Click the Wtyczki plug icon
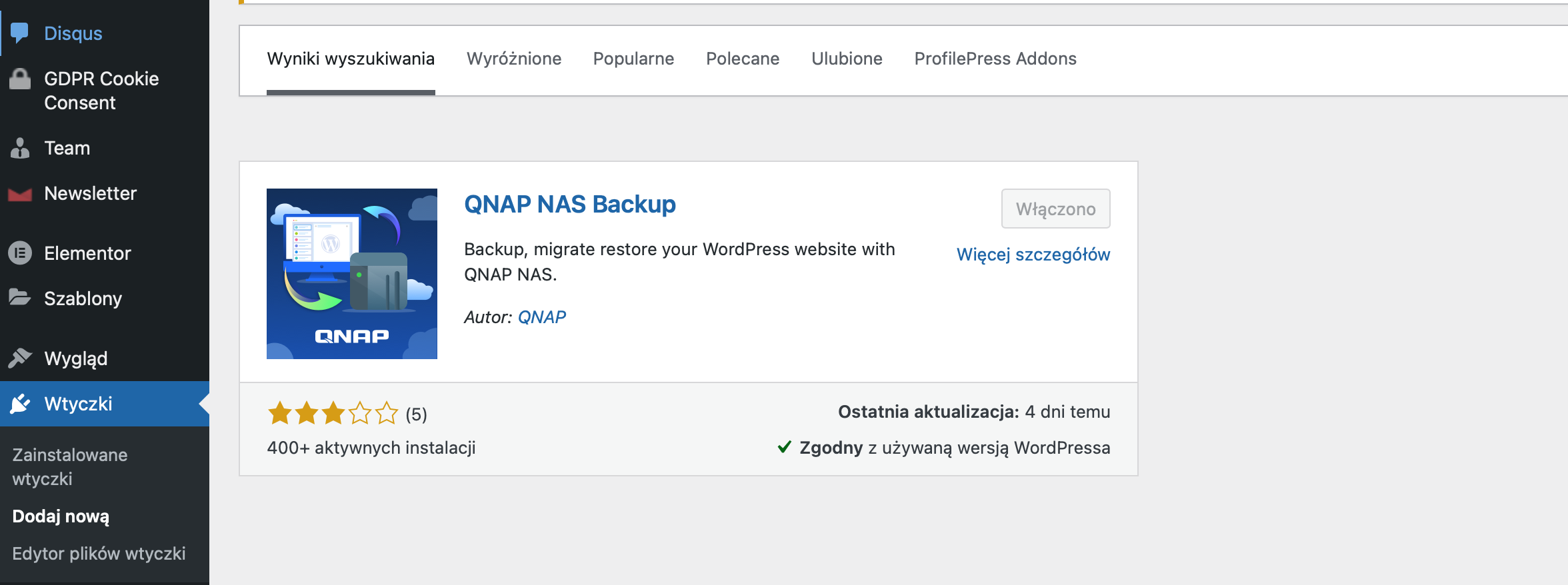The height and width of the screenshot is (585, 1568). 20,404
